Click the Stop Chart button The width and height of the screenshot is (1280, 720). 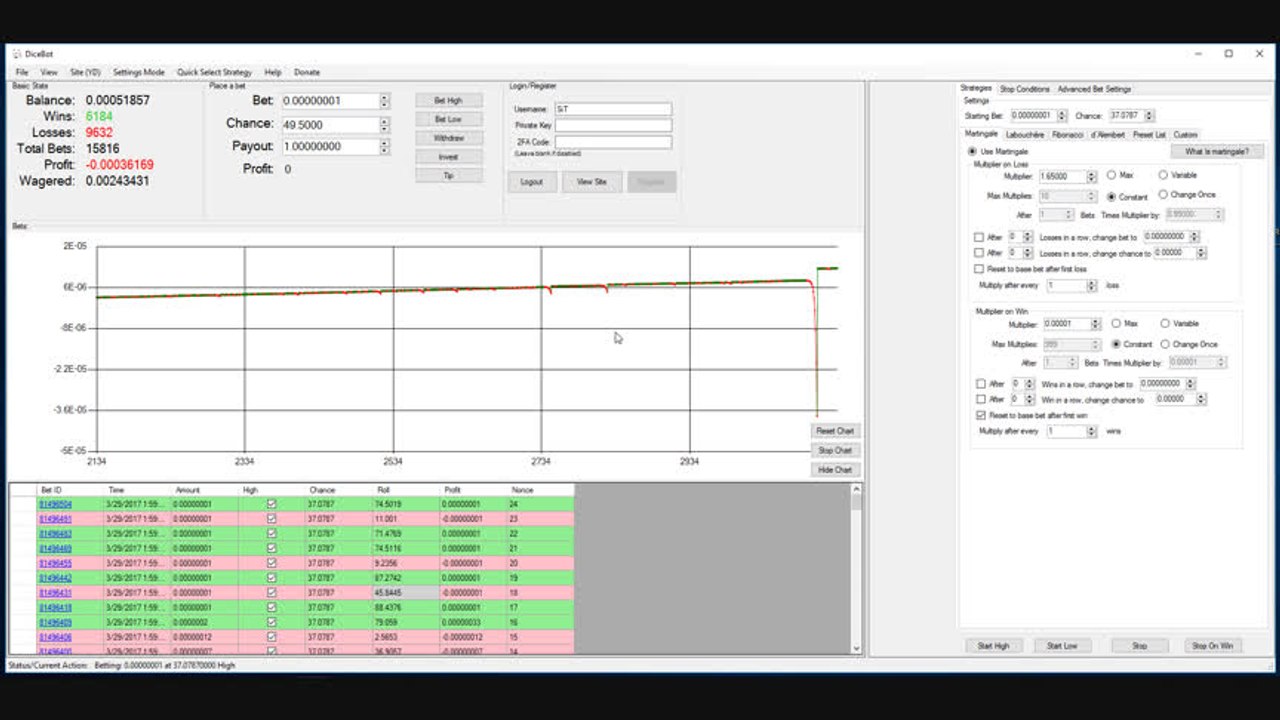[835, 450]
